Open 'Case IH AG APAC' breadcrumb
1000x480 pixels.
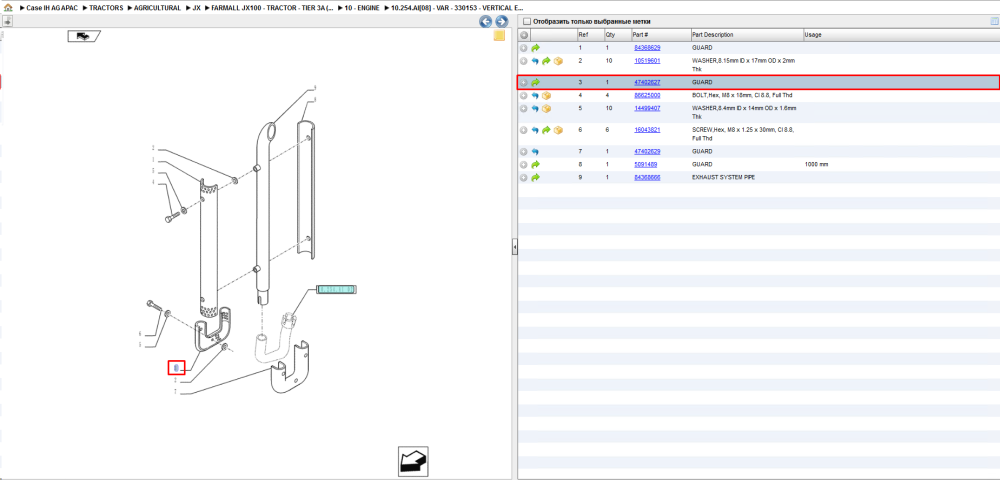pyautogui.click(x=50, y=8)
